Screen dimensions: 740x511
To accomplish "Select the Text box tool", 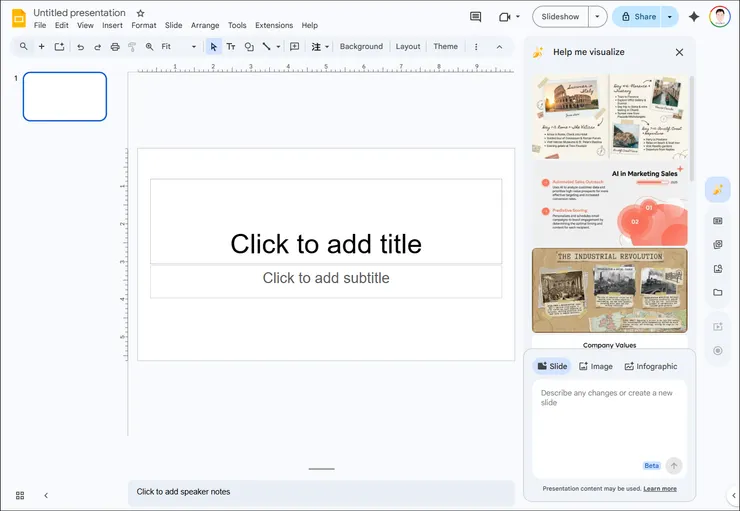I will [x=231, y=47].
